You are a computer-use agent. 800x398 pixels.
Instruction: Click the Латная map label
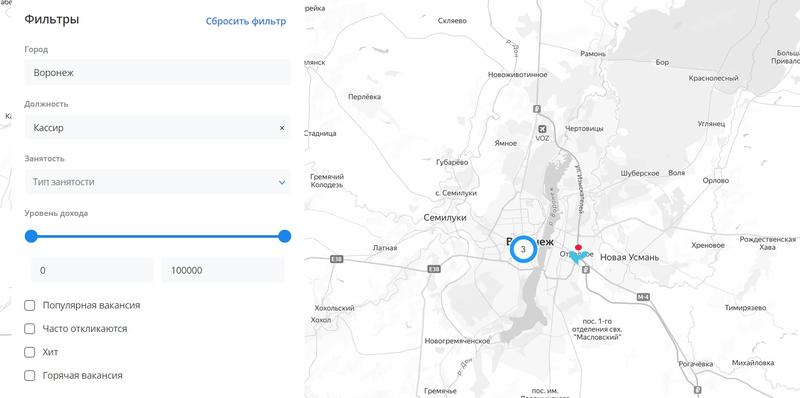click(385, 248)
